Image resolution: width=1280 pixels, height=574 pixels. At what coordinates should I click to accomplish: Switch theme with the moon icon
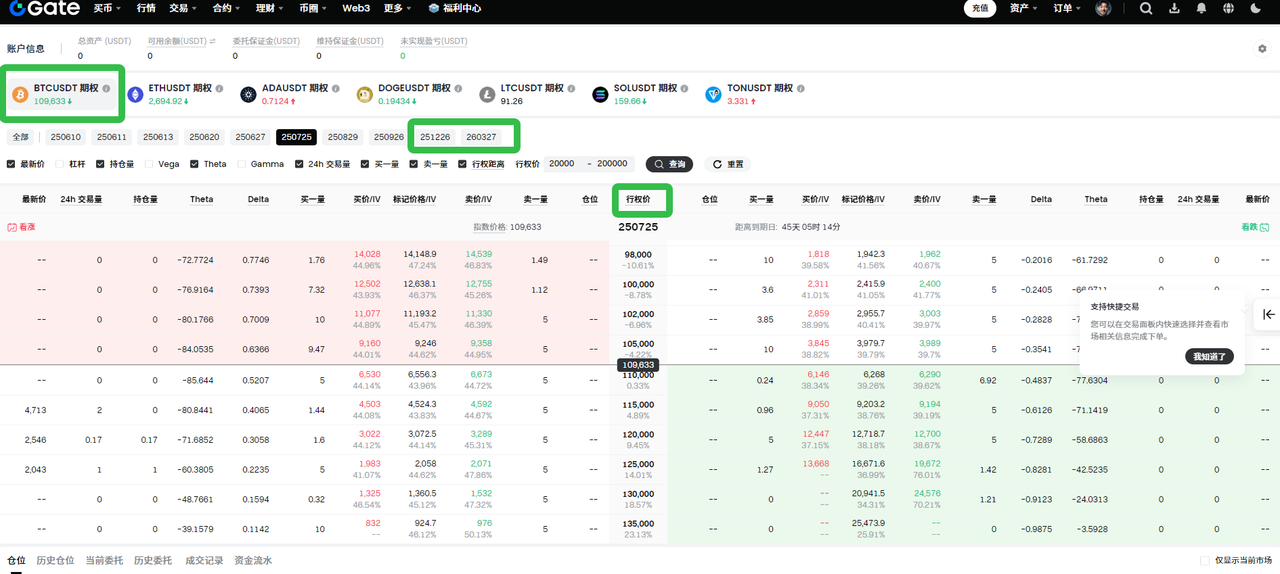pos(1256,8)
